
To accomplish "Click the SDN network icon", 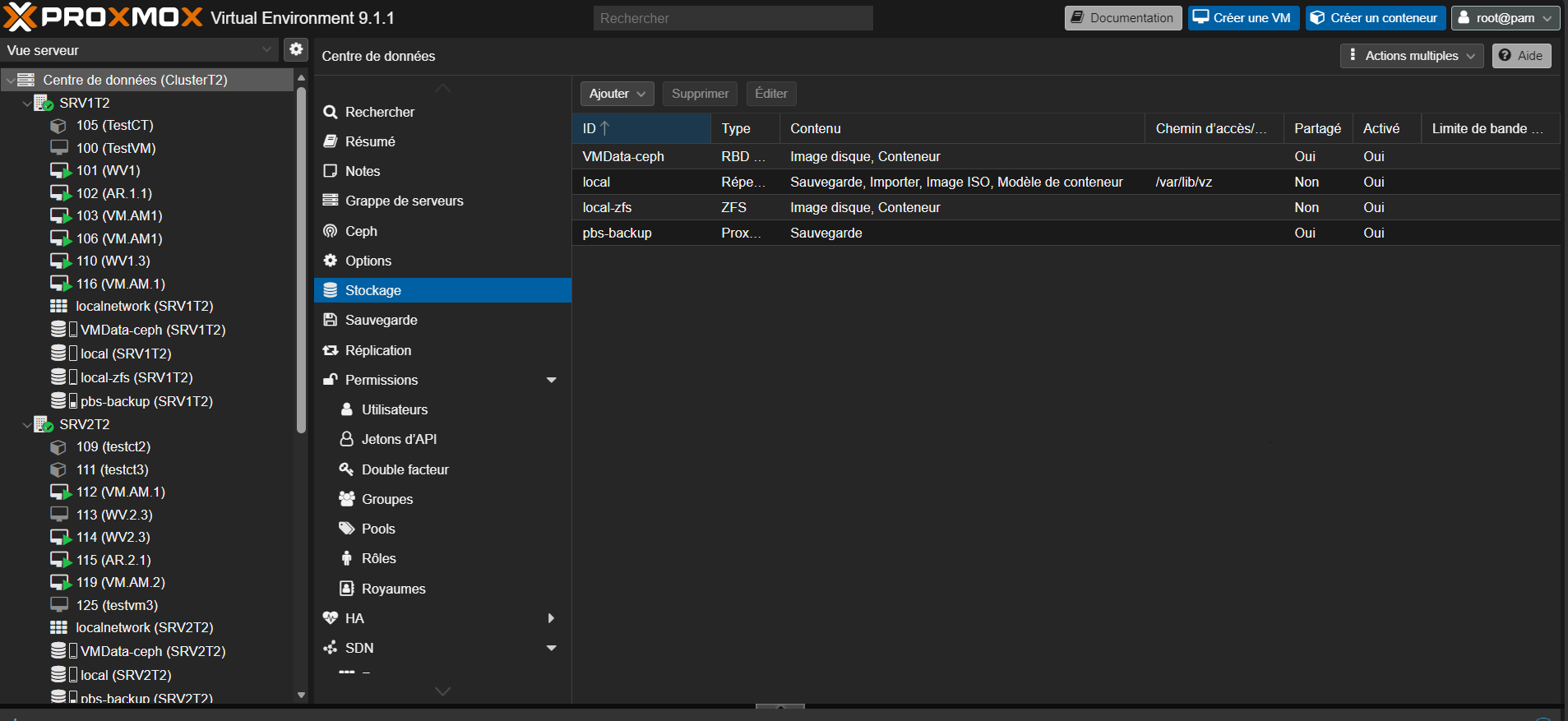I will [x=331, y=648].
